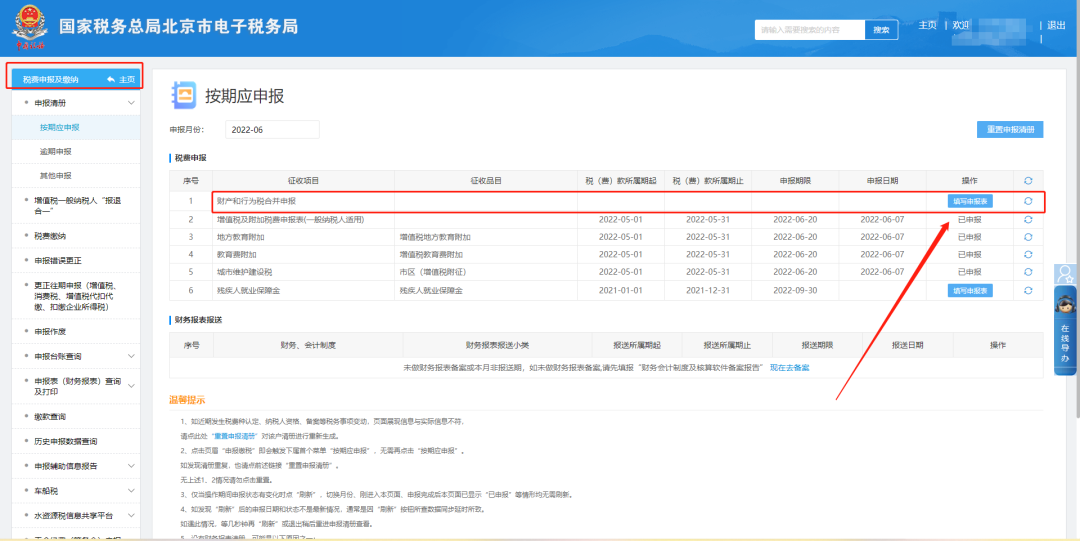Click the 退出 logout link
This screenshot has height=541, width=1080.
click(1056, 25)
